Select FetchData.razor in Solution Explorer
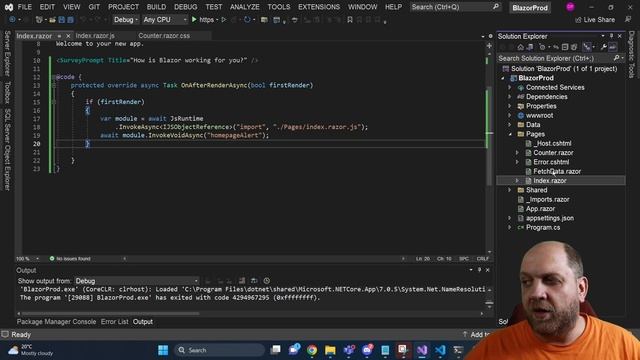 pos(557,171)
